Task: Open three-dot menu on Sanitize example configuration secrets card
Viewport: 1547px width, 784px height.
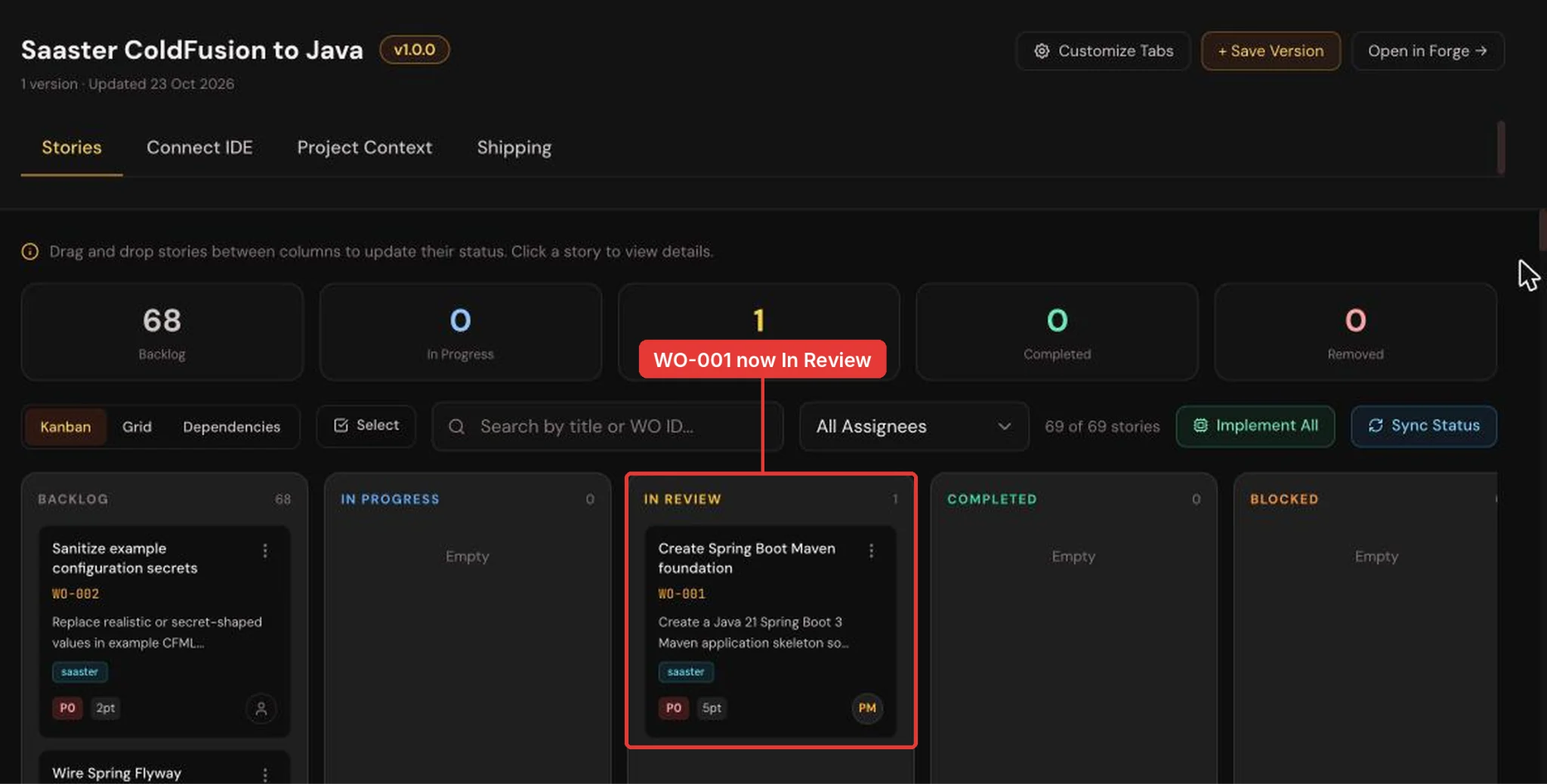Action: (x=265, y=551)
